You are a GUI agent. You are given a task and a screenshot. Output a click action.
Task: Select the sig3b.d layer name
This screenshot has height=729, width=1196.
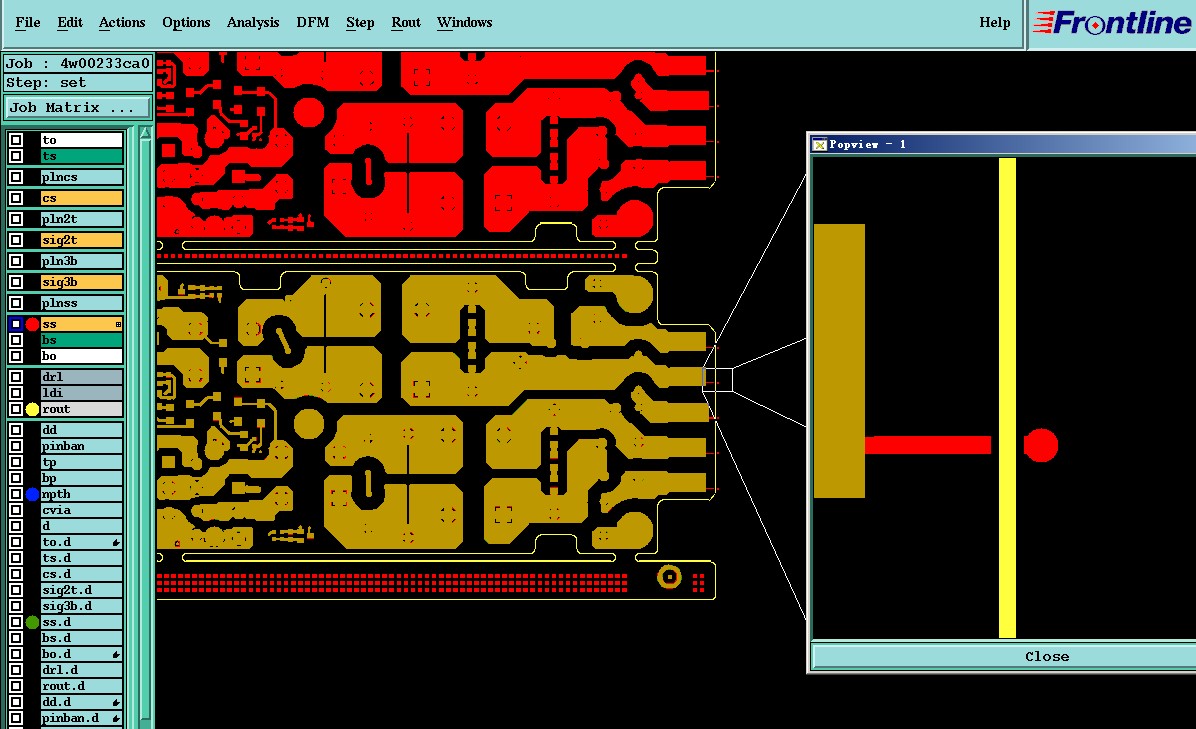(x=82, y=607)
